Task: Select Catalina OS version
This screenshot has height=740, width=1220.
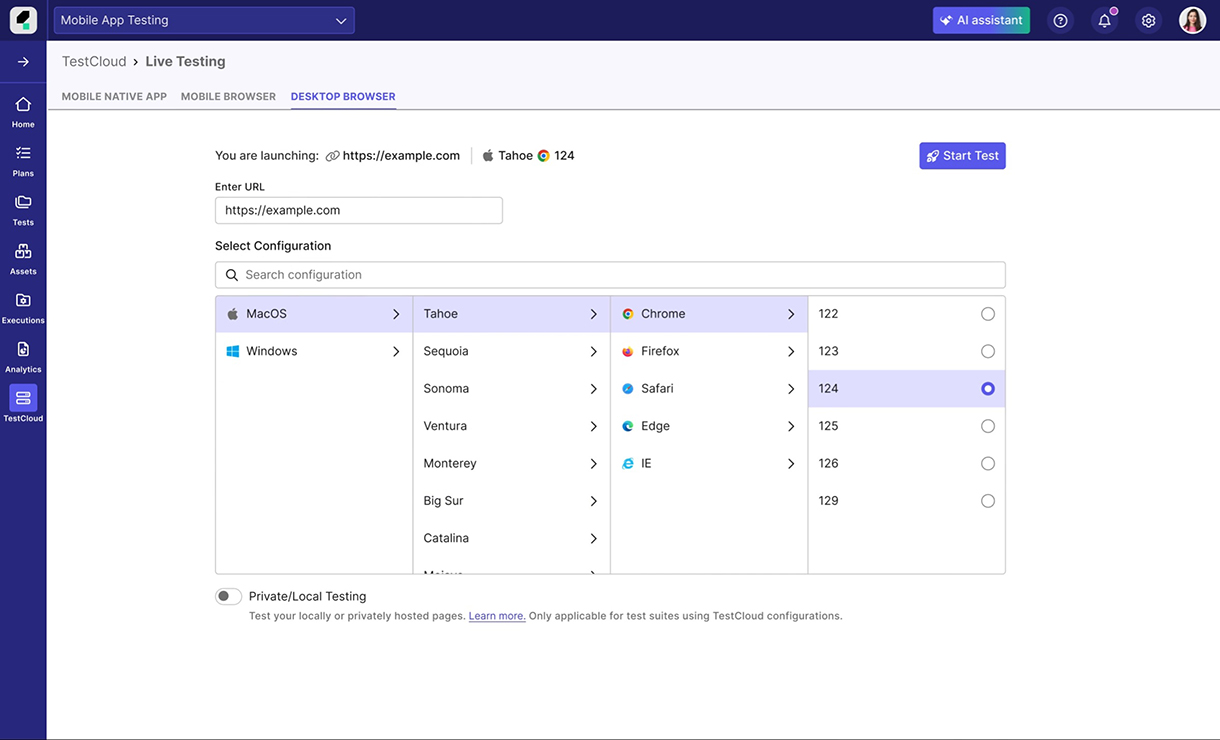Action: point(511,538)
